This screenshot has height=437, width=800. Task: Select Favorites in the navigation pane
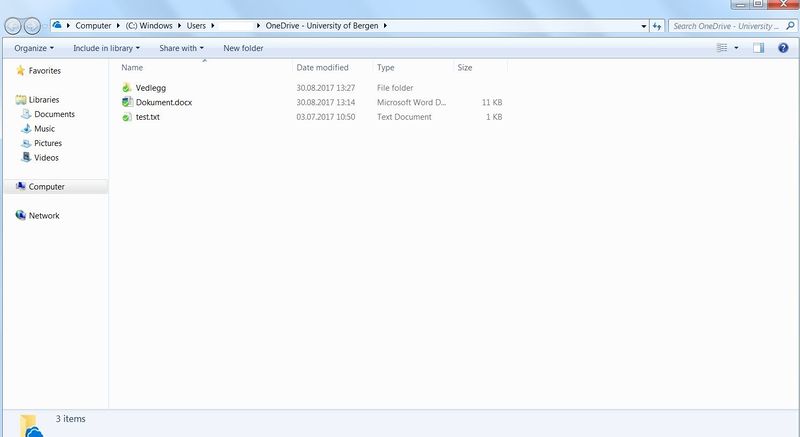click(44, 71)
